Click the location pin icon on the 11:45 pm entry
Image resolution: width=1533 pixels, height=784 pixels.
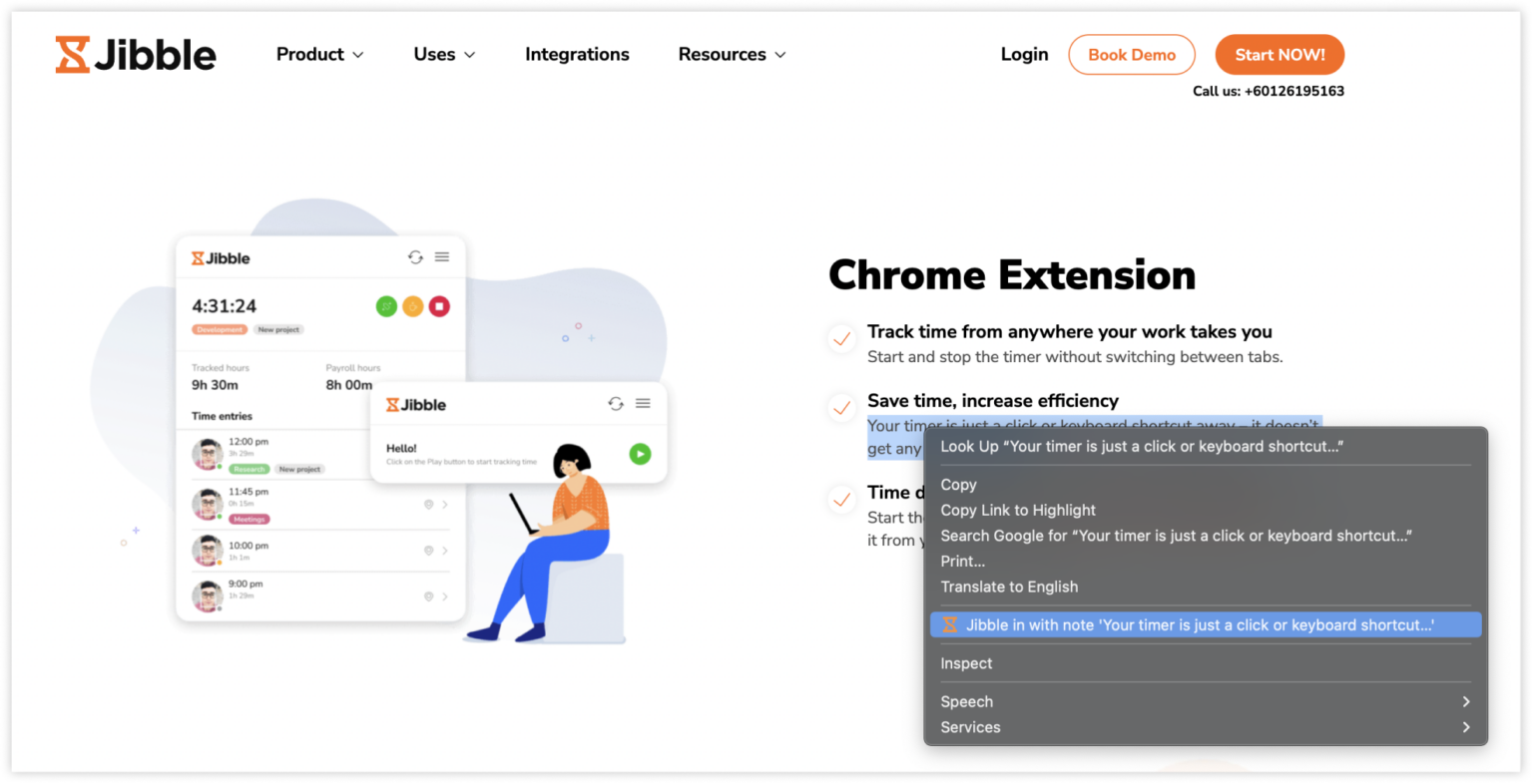coord(429,506)
